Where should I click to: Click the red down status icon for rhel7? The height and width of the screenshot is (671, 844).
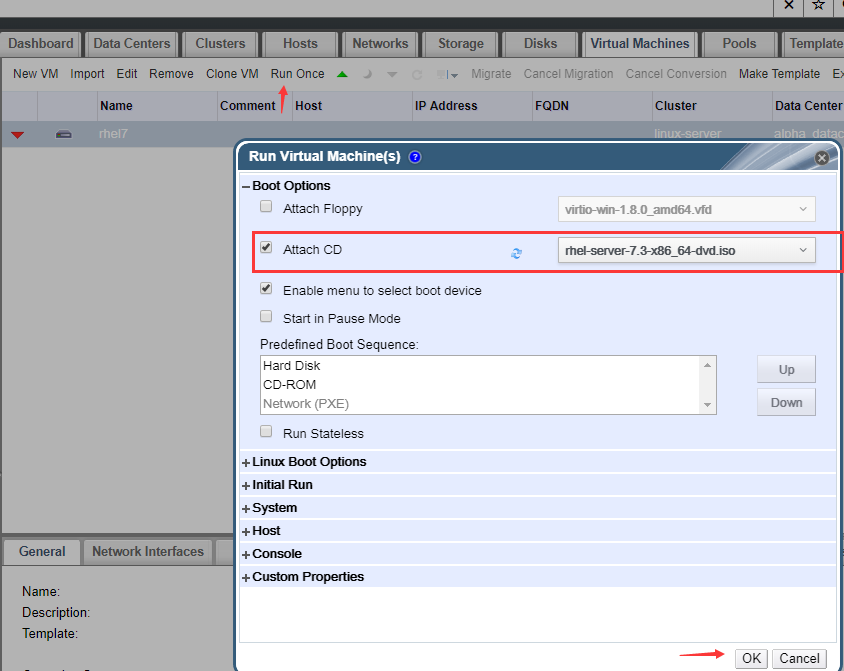pos(18,135)
